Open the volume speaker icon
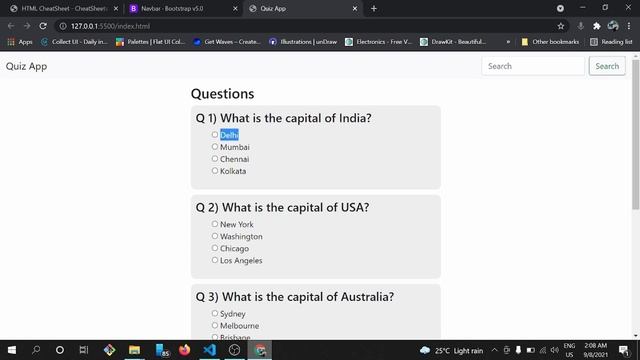Screen dimensions: 640x360 554,350
